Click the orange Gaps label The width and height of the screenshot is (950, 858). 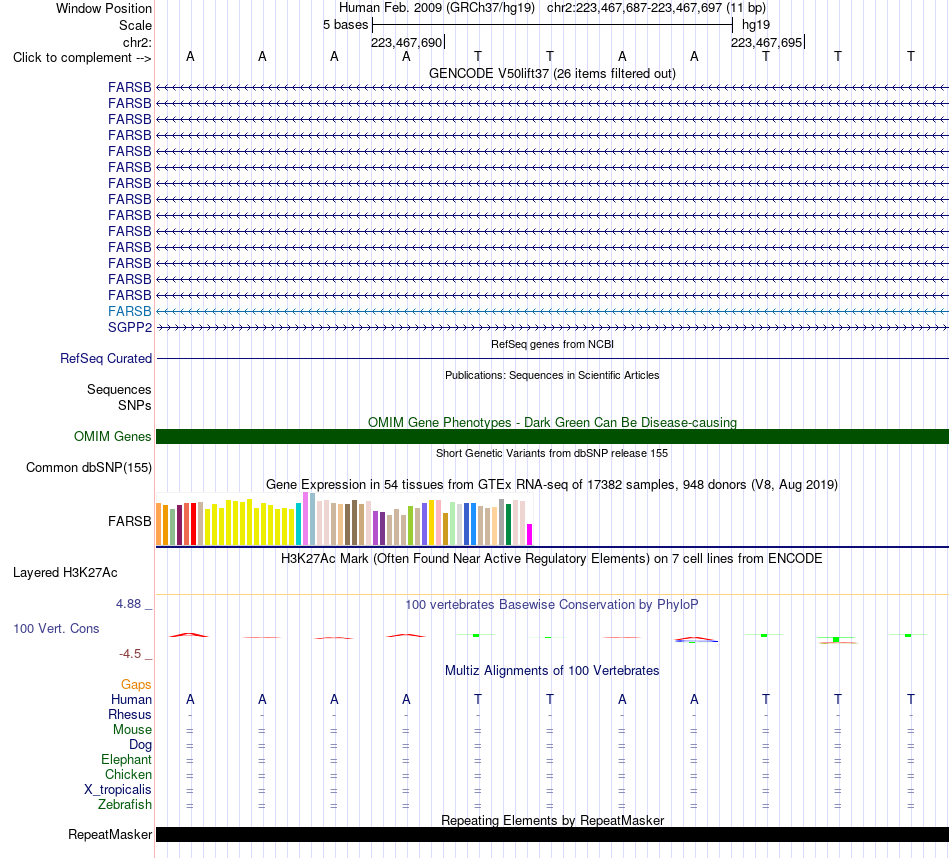tap(136, 685)
